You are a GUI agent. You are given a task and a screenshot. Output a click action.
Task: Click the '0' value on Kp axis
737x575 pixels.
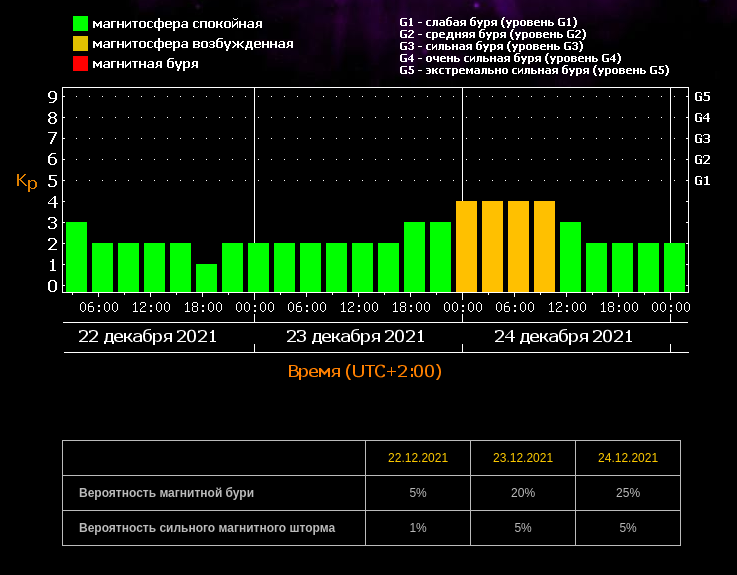pos(53,286)
